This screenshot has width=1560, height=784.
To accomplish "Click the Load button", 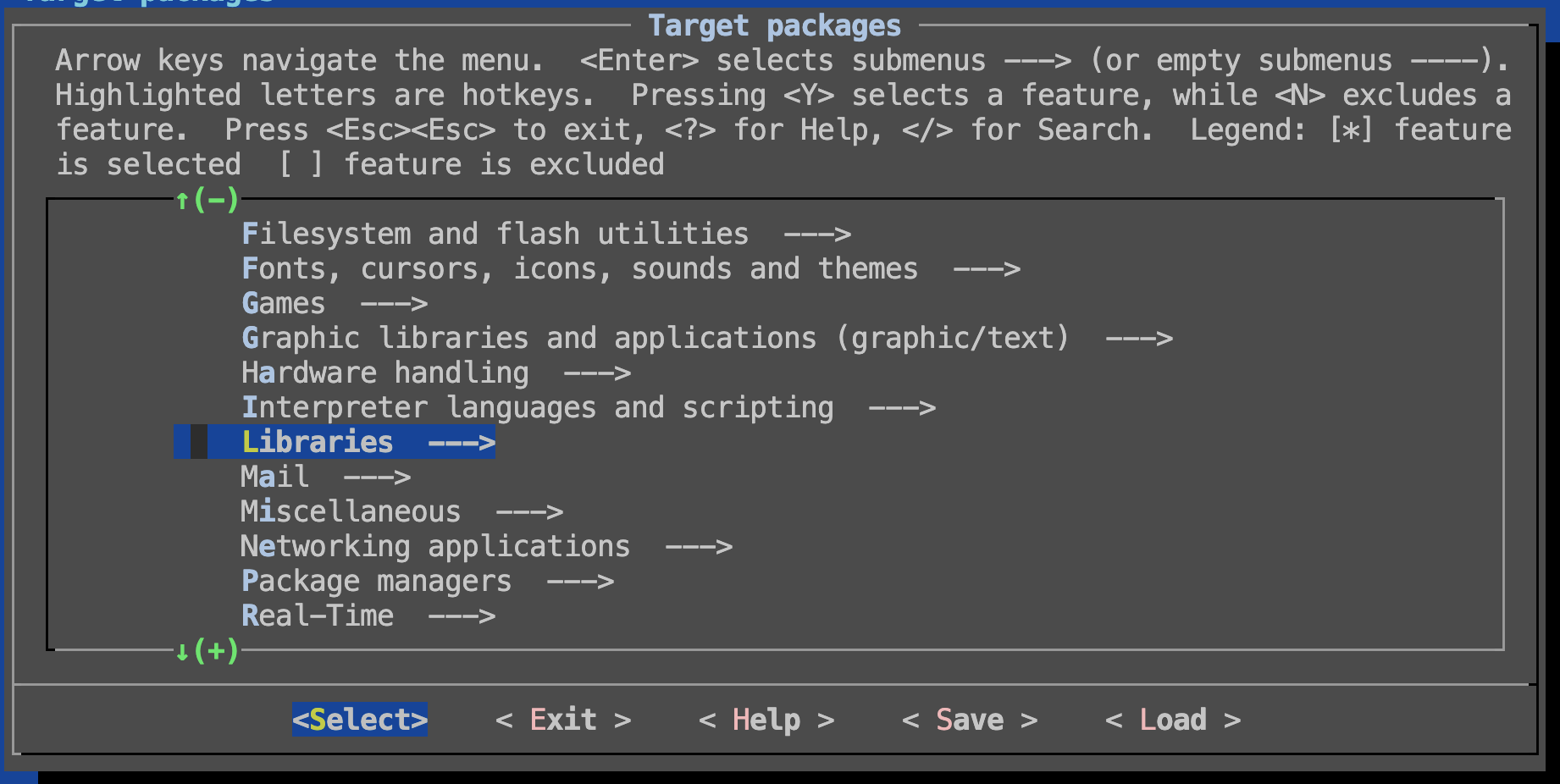I will (1173, 720).
